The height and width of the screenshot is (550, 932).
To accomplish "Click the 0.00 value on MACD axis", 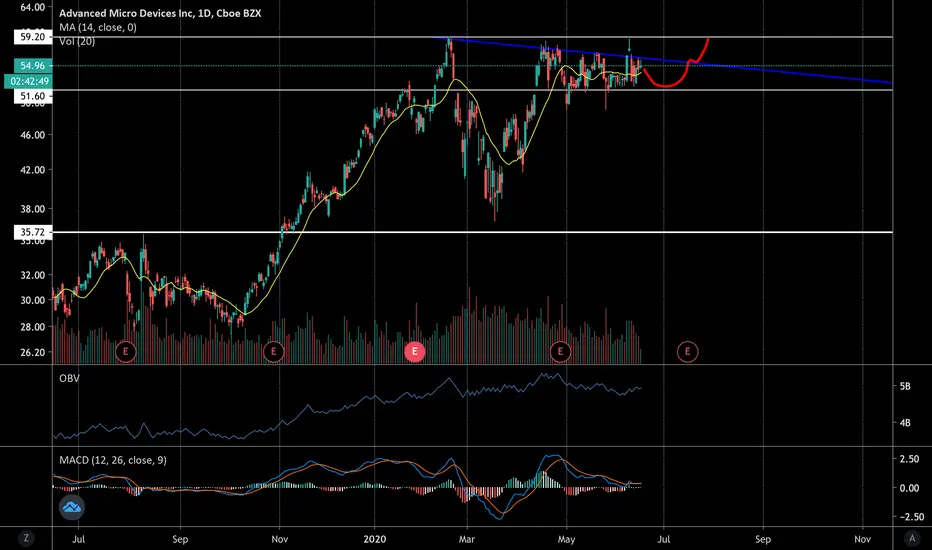I will coord(909,488).
